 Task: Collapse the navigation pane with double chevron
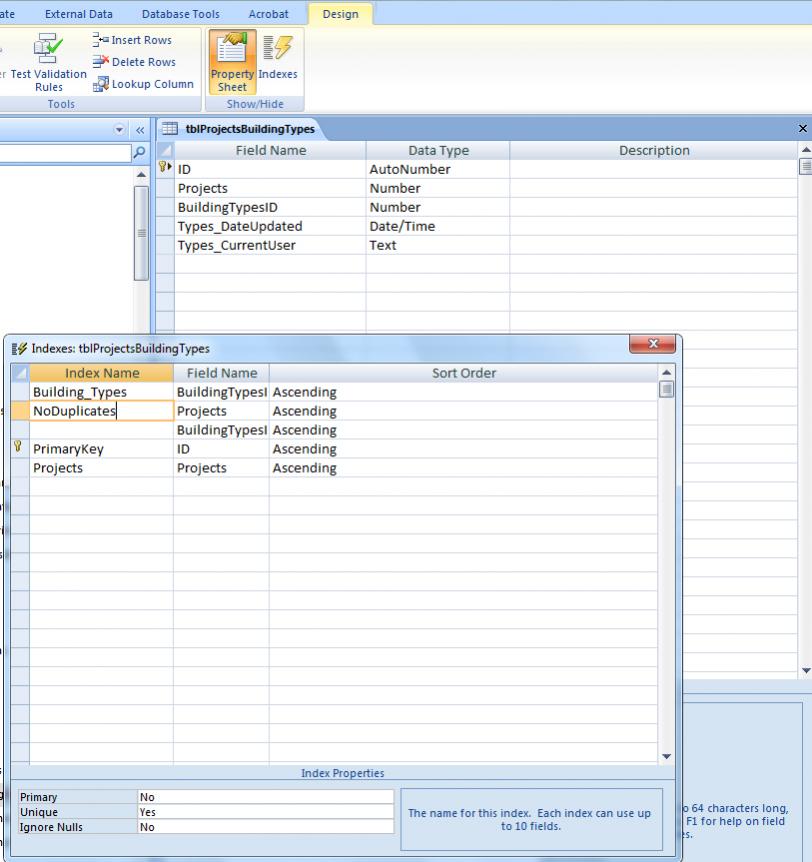click(x=140, y=130)
